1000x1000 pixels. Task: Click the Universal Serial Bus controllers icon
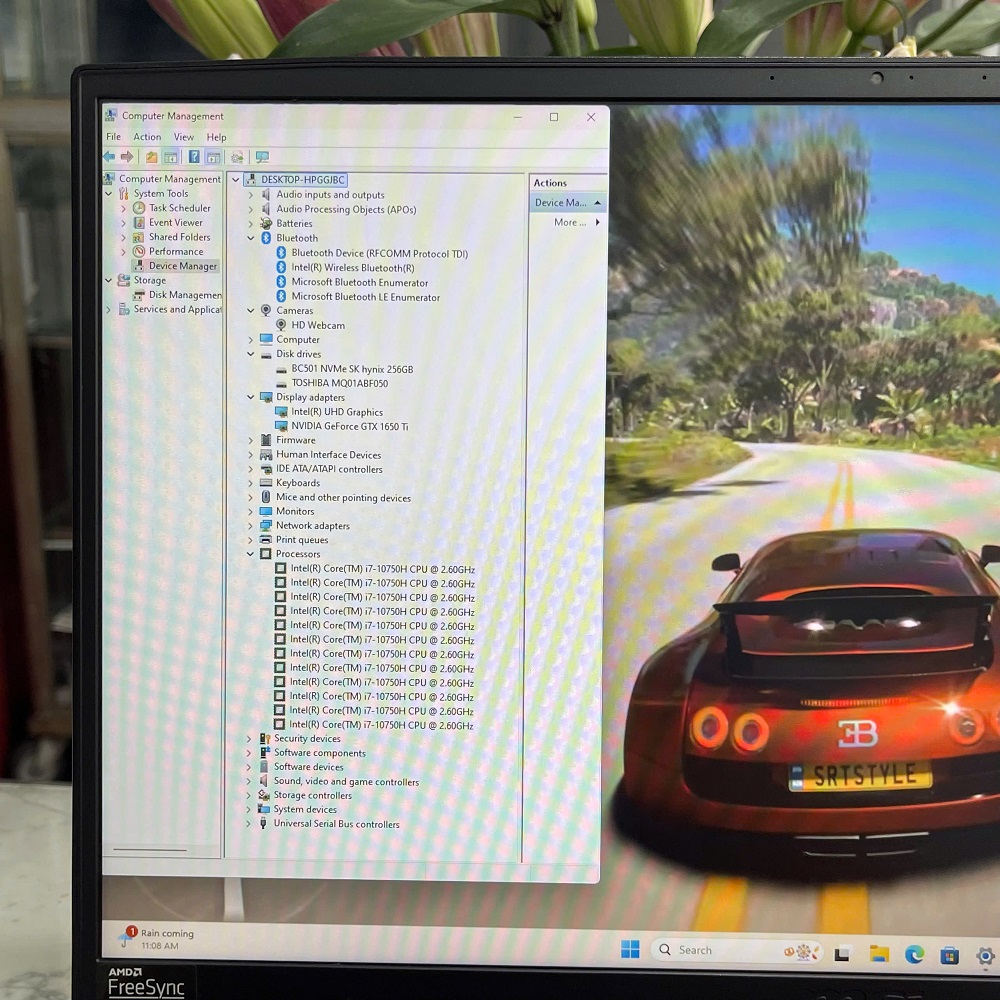click(x=263, y=824)
